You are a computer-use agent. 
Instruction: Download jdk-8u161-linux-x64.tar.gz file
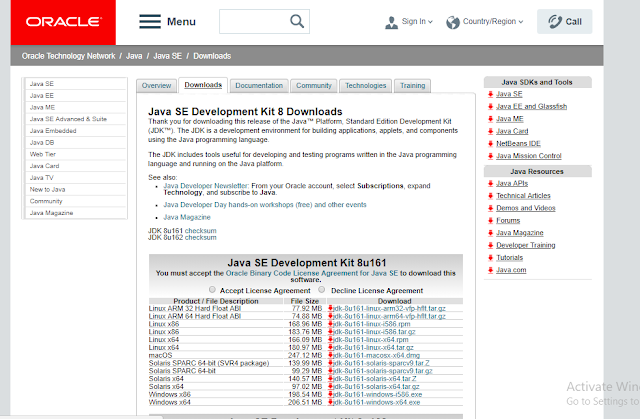373,348
